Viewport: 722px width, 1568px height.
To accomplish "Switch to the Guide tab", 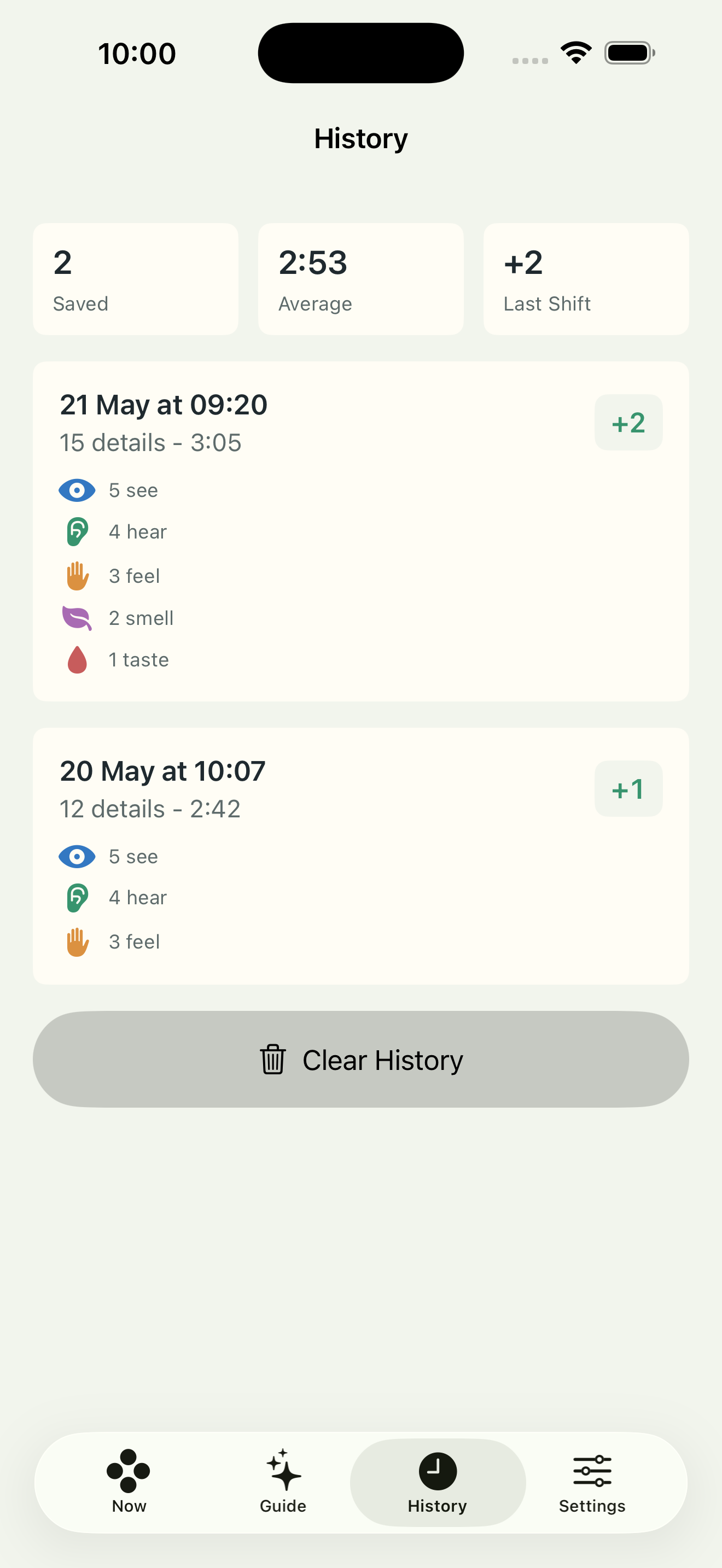I will pos(283,1482).
